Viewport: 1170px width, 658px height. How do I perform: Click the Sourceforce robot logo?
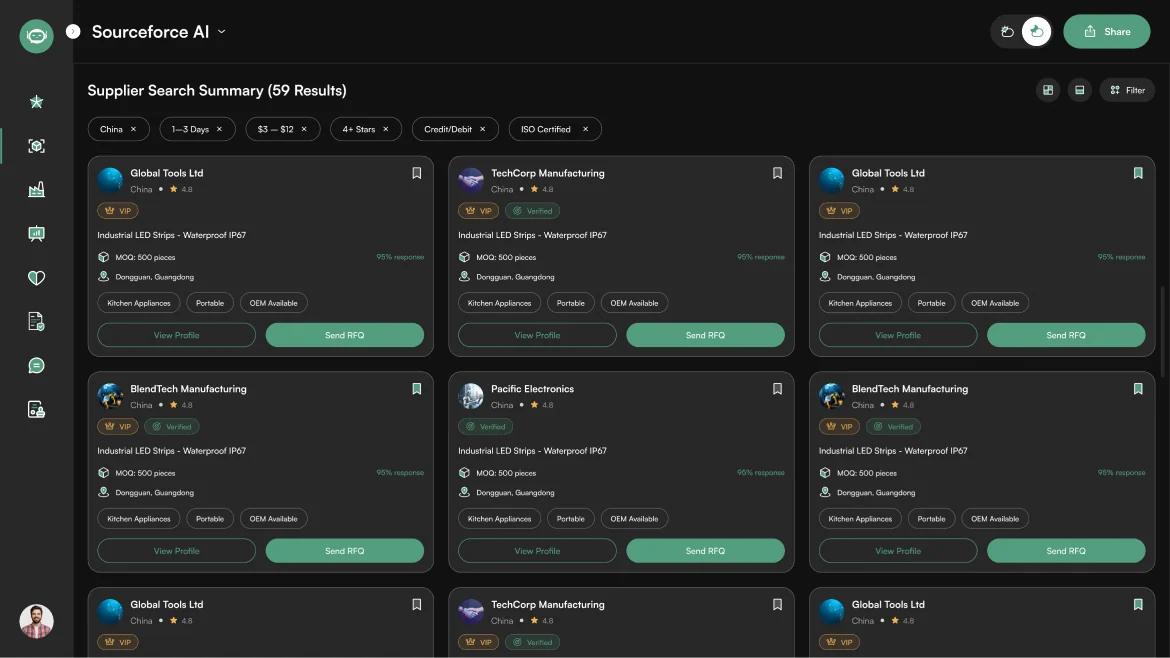(x=36, y=36)
